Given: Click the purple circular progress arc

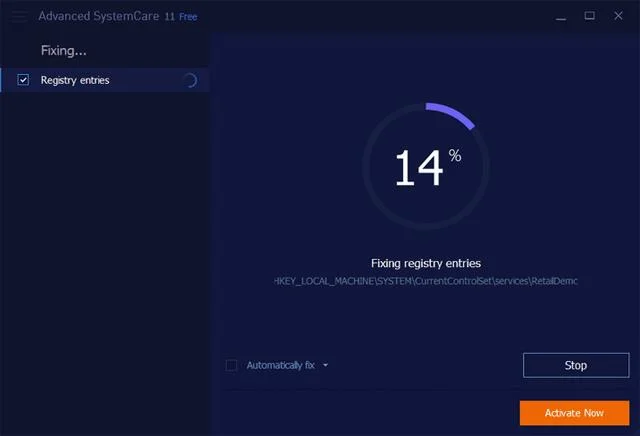Looking at the screenshot, I should pyautogui.click(x=453, y=113).
